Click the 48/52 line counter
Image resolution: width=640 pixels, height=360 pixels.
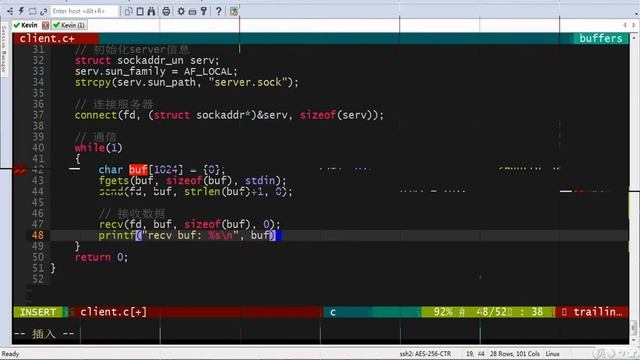click(492, 312)
